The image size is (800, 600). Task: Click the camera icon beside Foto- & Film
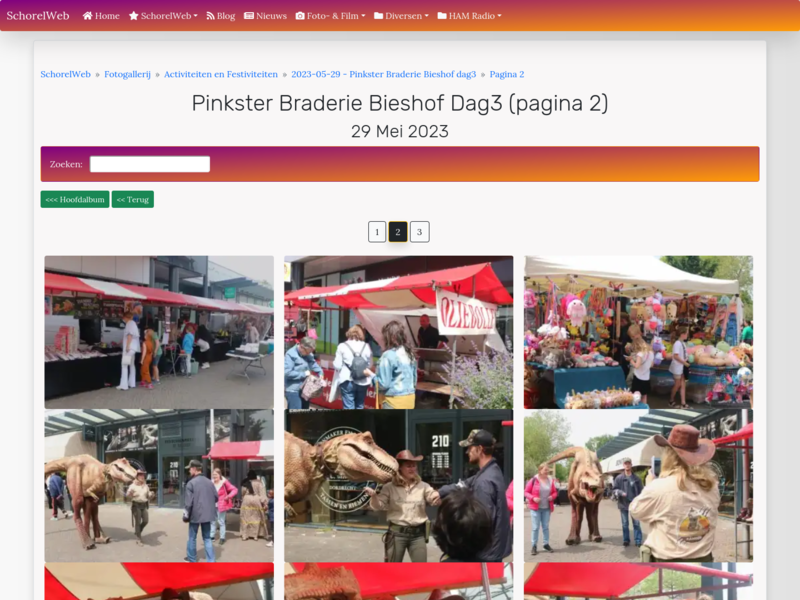tap(300, 16)
